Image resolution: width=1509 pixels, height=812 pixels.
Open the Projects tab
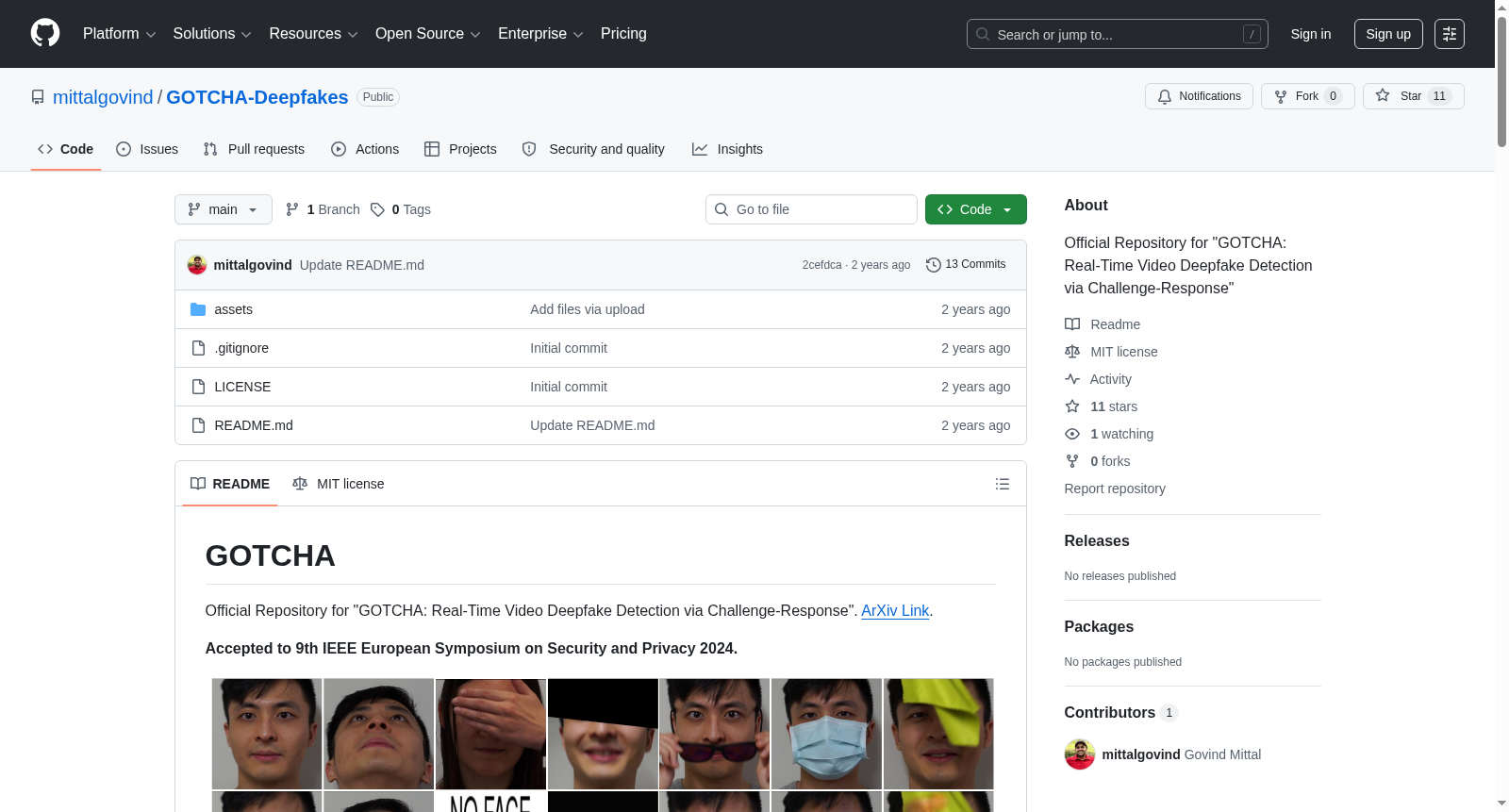coord(460,149)
